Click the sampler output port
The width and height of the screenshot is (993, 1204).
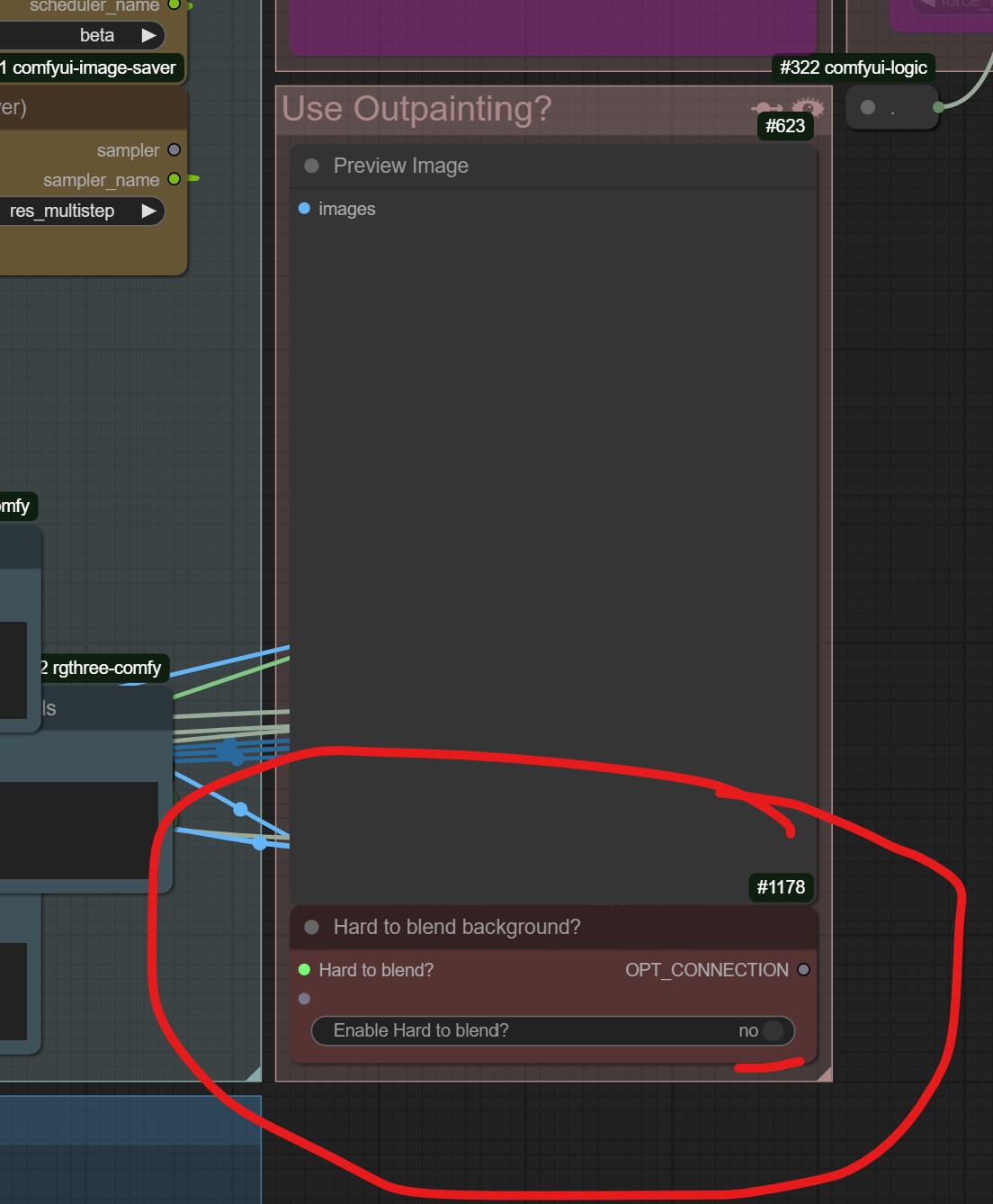pyautogui.click(x=174, y=150)
